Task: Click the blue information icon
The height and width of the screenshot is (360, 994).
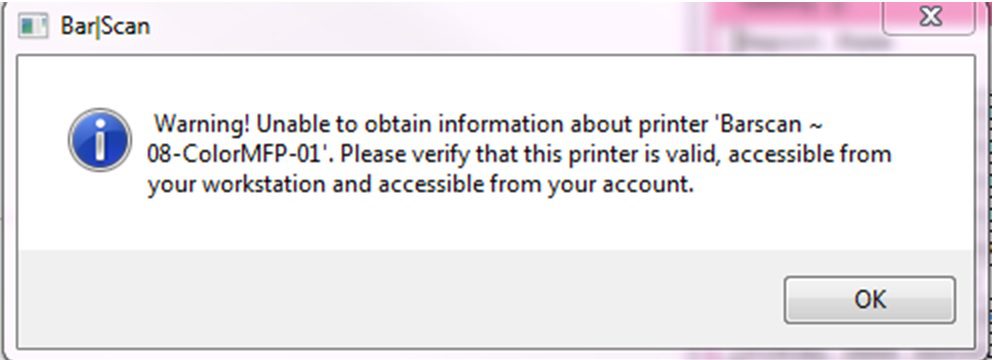Action: pos(100,139)
